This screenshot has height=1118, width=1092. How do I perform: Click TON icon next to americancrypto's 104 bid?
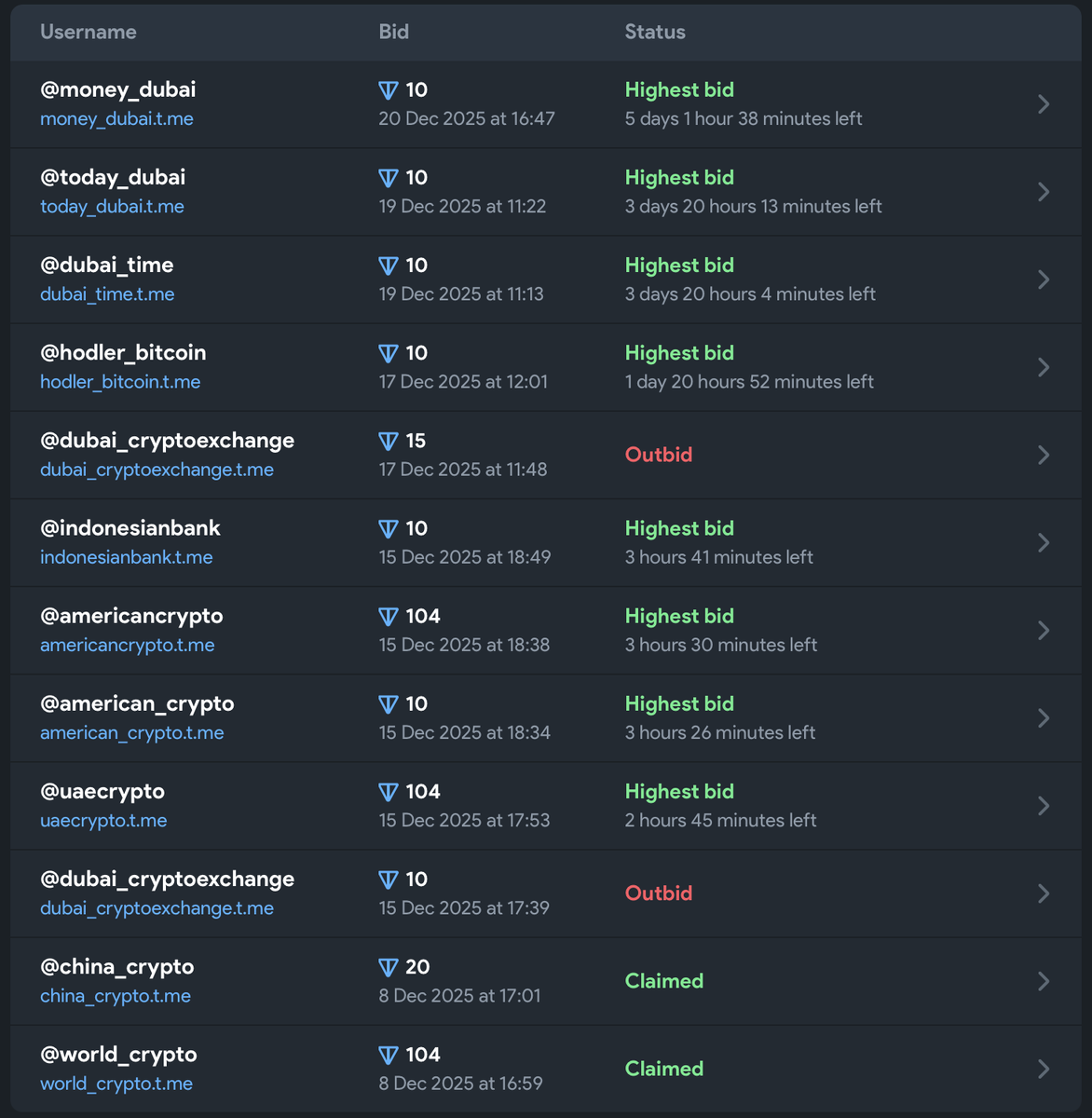(x=389, y=617)
